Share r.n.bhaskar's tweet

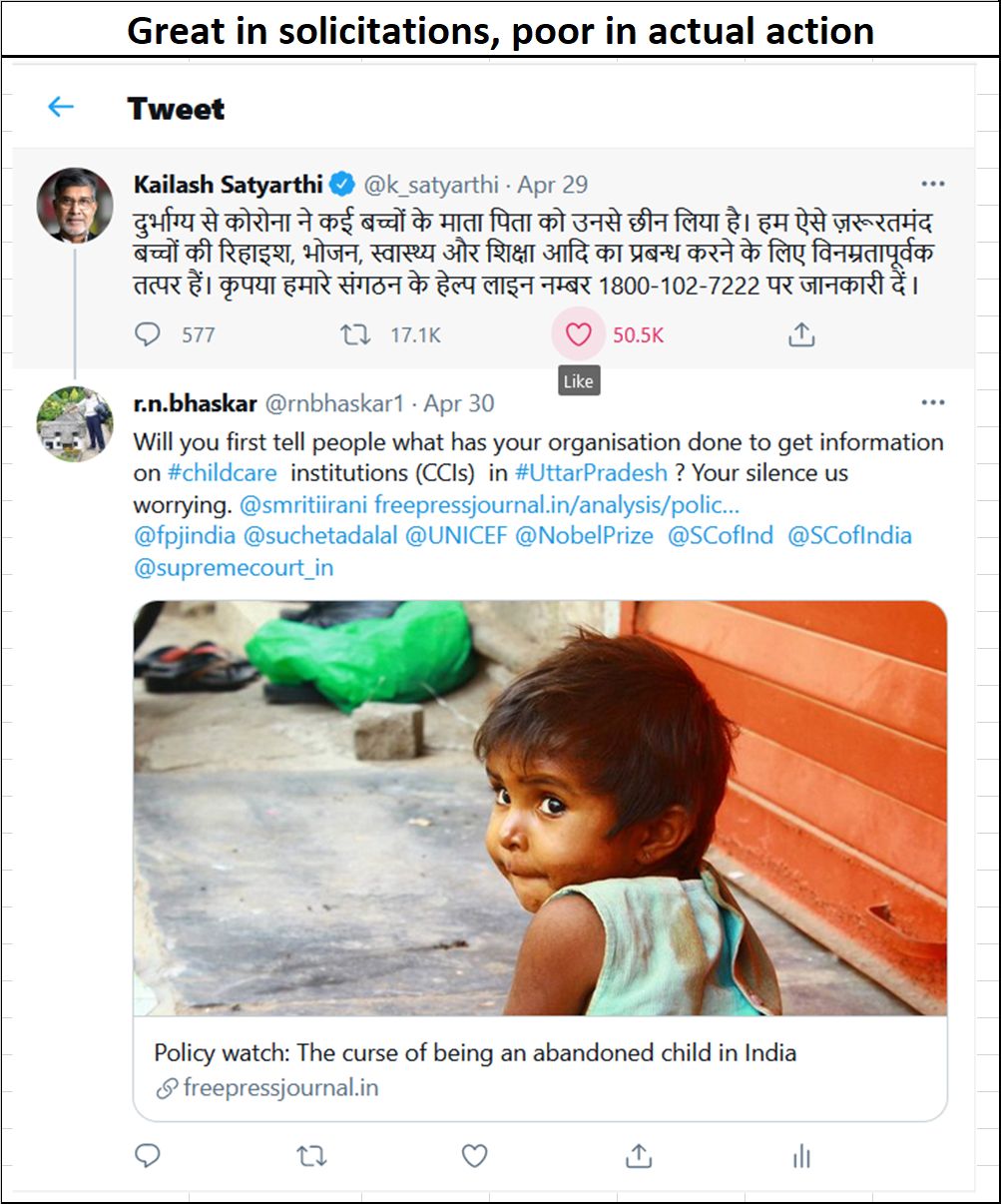coord(639,1156)
